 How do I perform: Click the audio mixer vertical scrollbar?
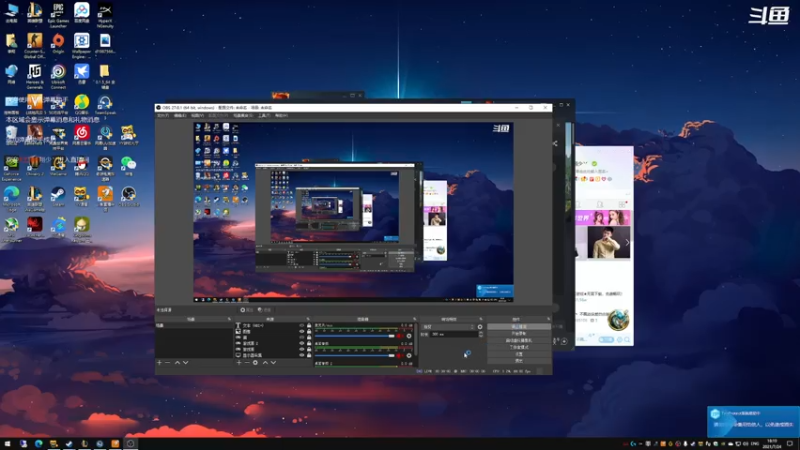click(416, 340)
